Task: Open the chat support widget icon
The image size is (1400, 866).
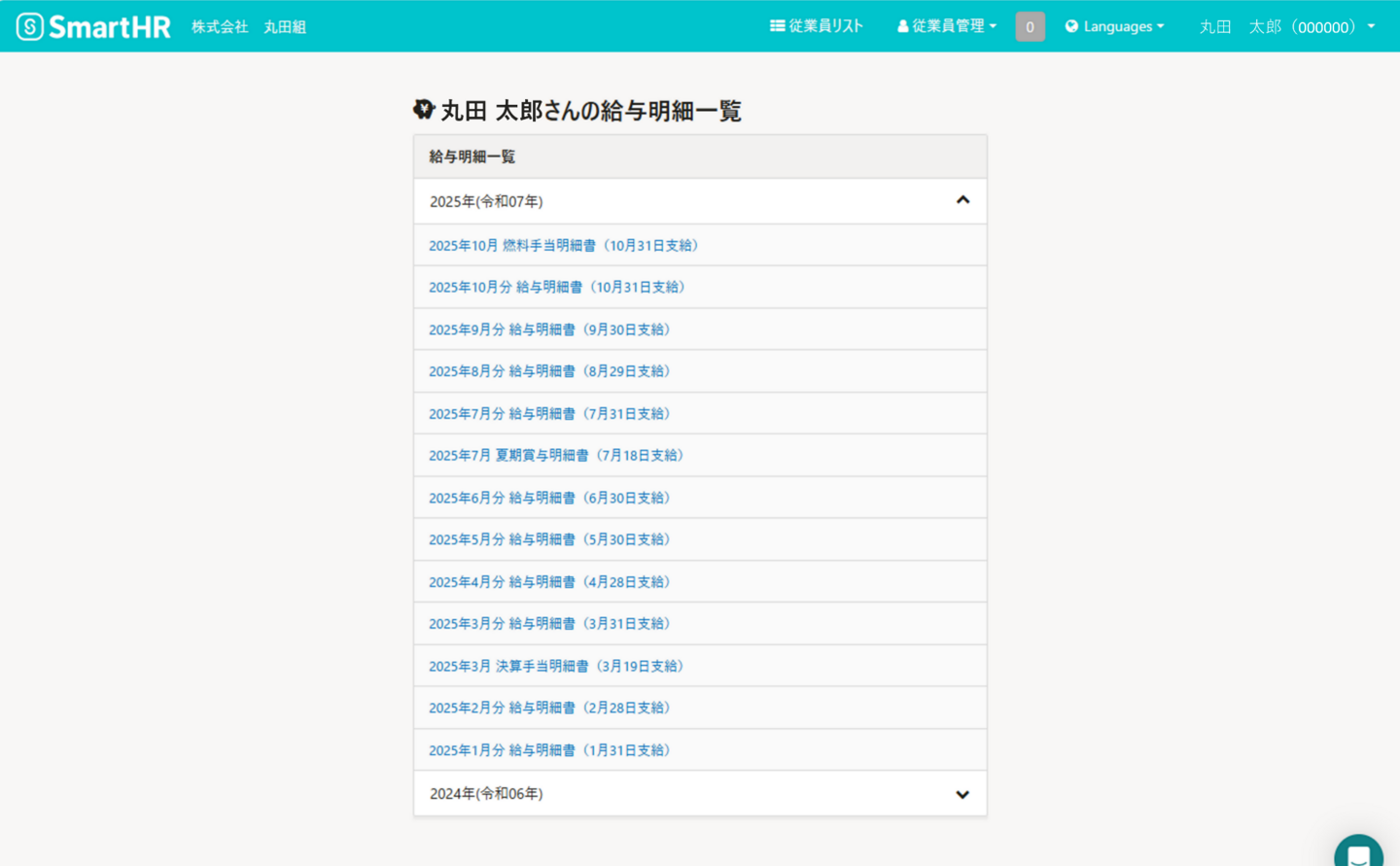Action: [1358, 853]
